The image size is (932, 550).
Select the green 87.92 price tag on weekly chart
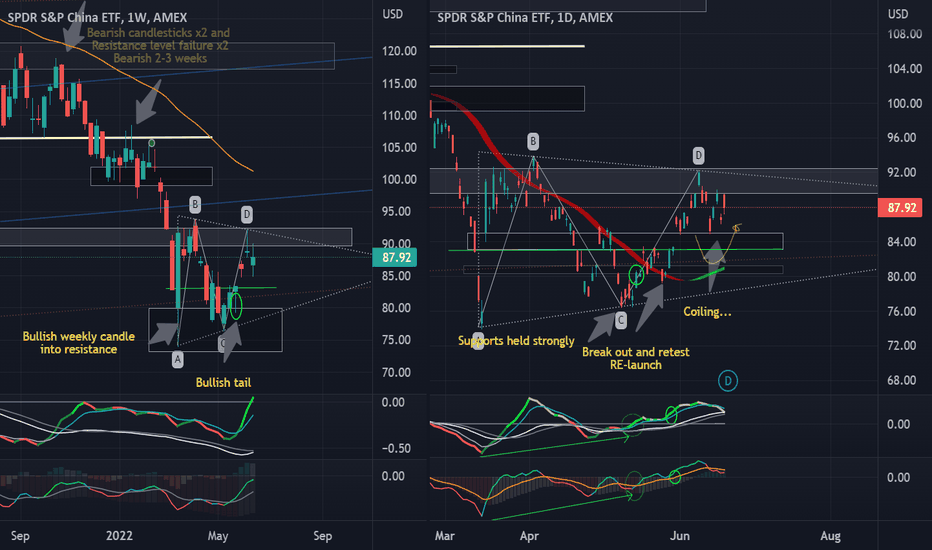(x=395, y=257)
